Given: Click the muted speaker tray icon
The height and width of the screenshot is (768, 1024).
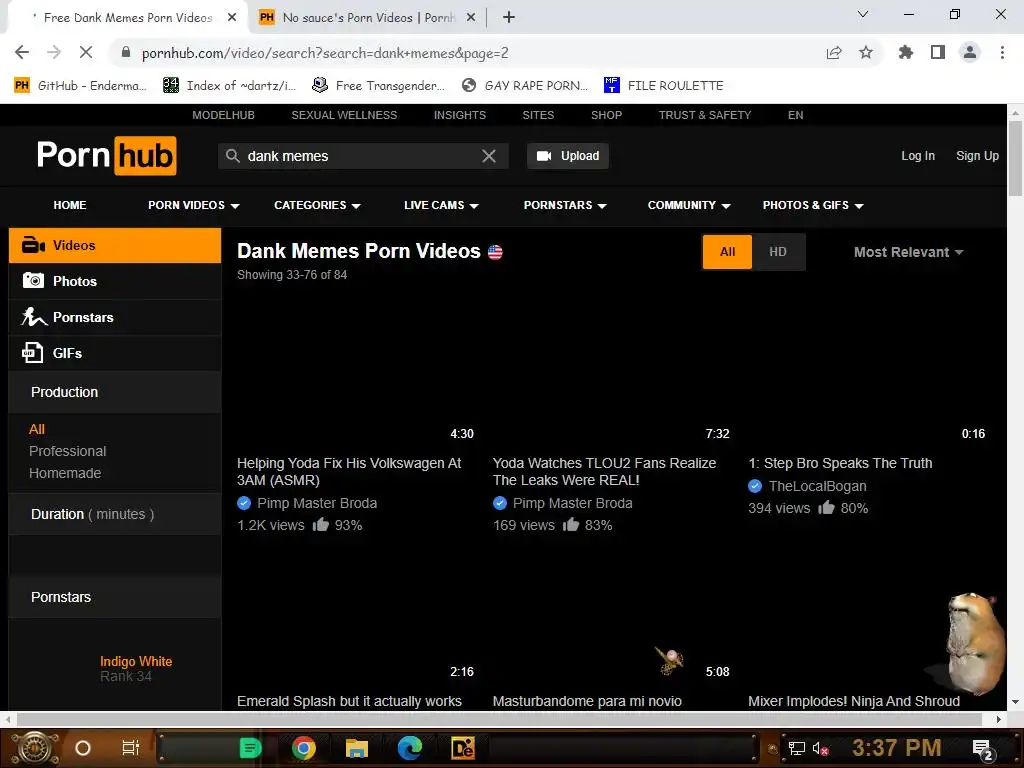Looking at the screenshot, I should tap(820, 748).
